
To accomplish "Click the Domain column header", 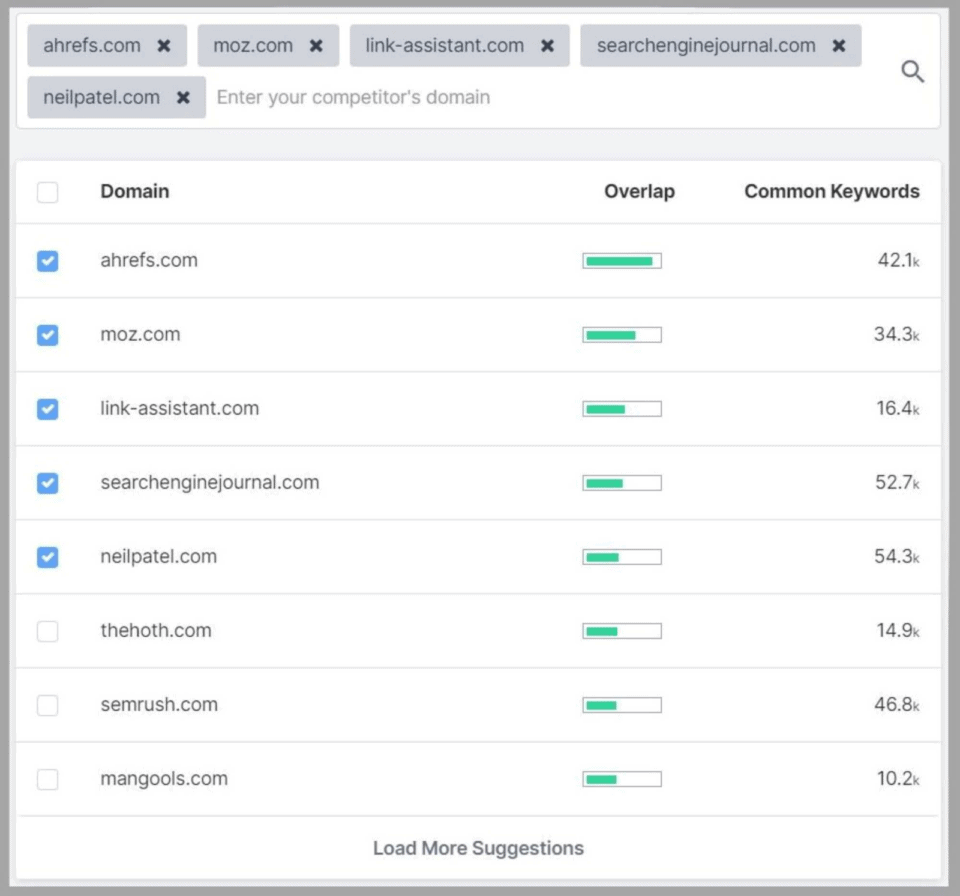I will tap(134, 192).
